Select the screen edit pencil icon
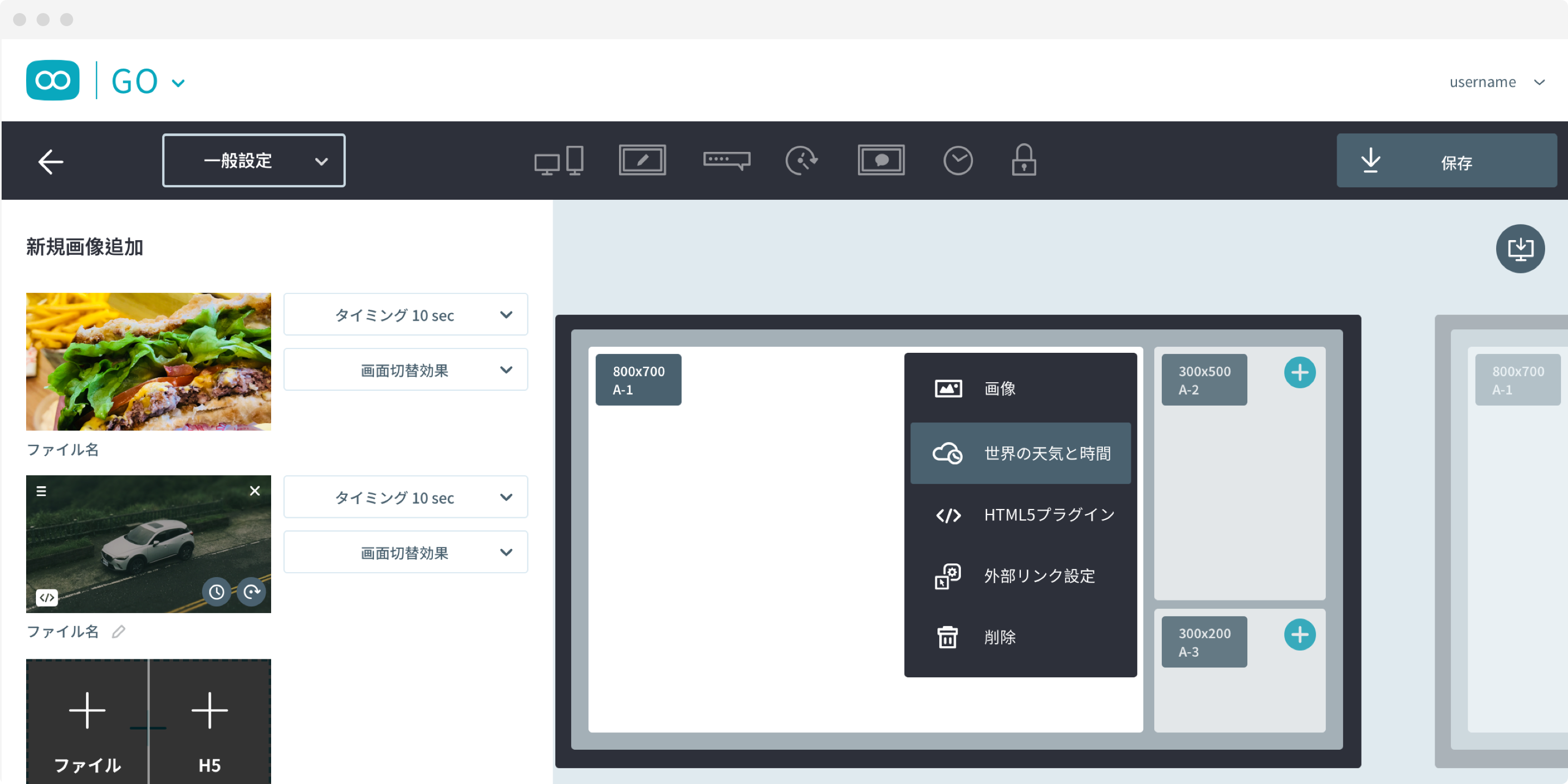 [x=642, y=160]
